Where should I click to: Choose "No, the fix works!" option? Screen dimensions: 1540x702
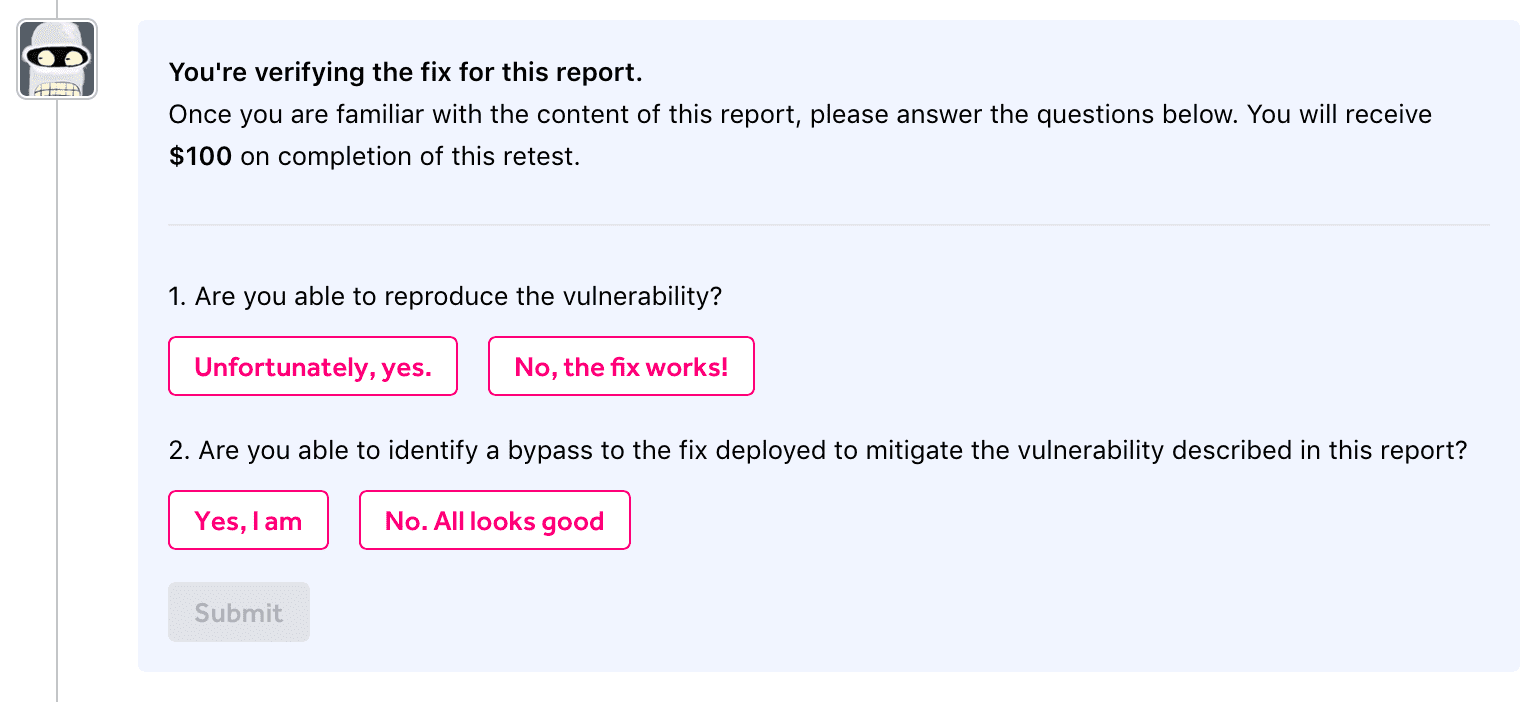click(x=621, y=367)
